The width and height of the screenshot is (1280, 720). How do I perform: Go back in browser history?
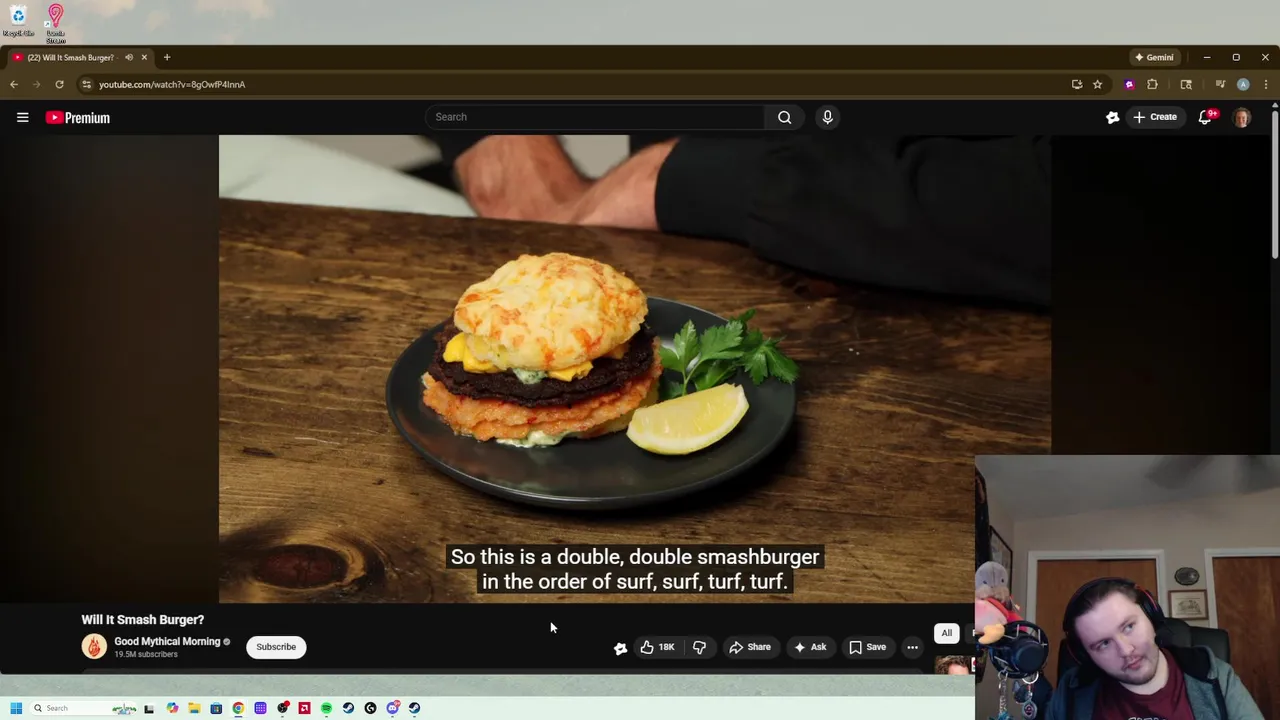[x=14, y=84]
